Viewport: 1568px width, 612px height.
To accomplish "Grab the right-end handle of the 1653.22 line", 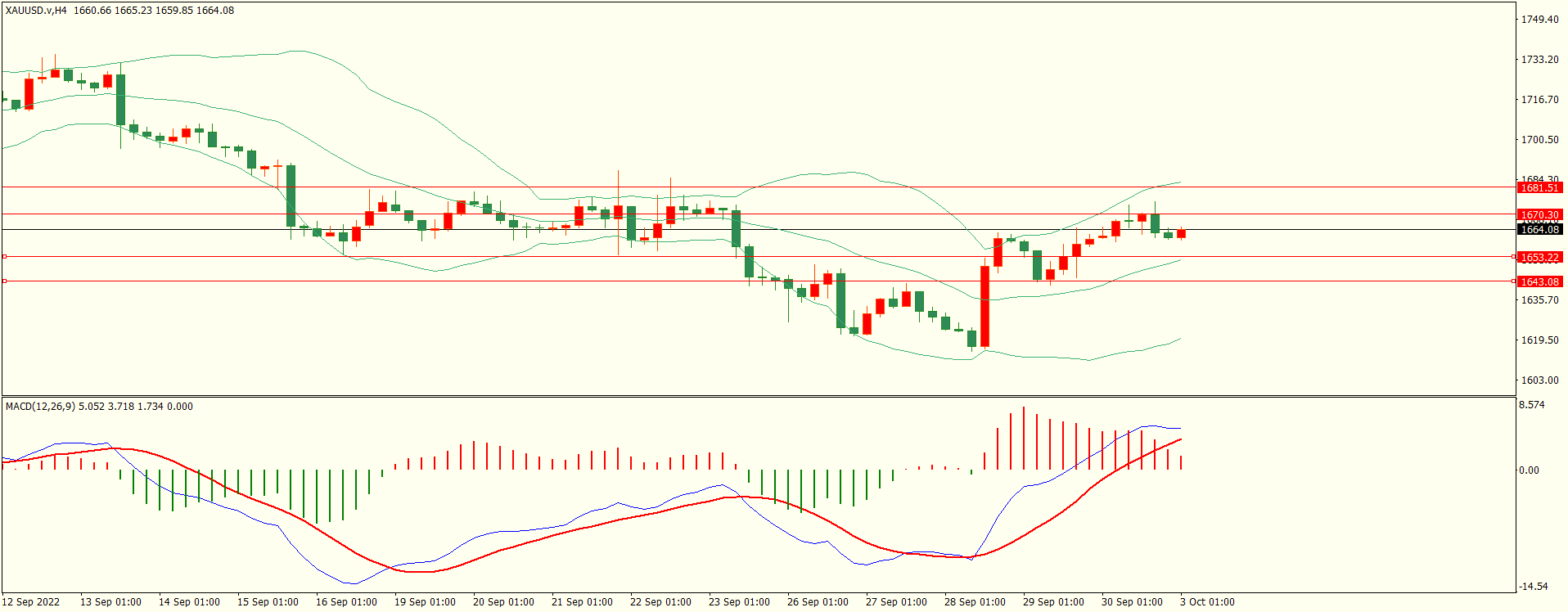I will [x=1513, y=257].
